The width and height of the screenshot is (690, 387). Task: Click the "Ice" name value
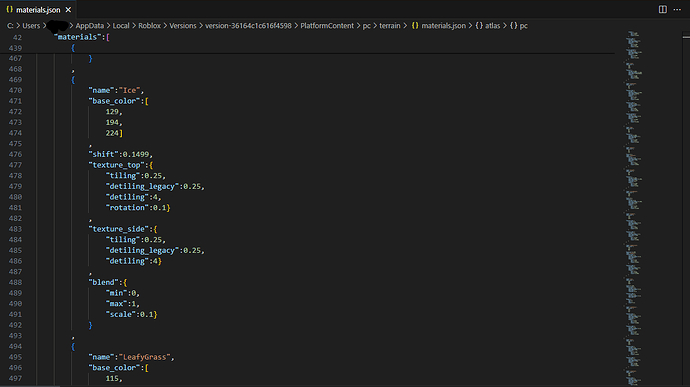129,90
